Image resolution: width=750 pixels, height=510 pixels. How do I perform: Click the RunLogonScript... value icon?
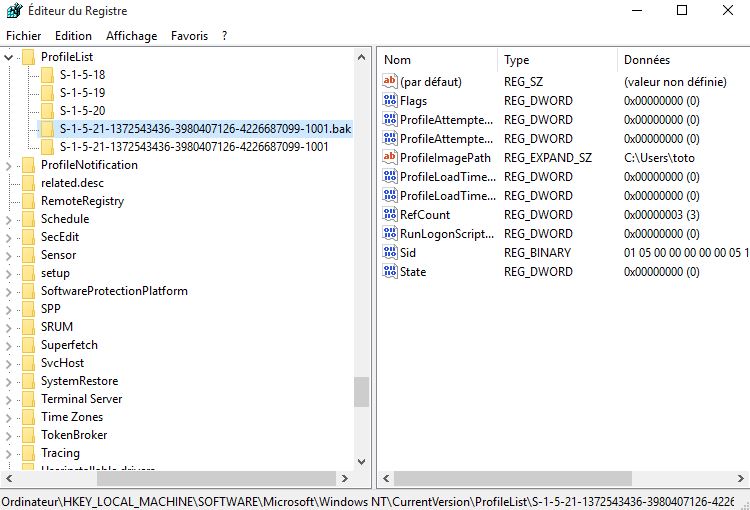tap(390, 233)
